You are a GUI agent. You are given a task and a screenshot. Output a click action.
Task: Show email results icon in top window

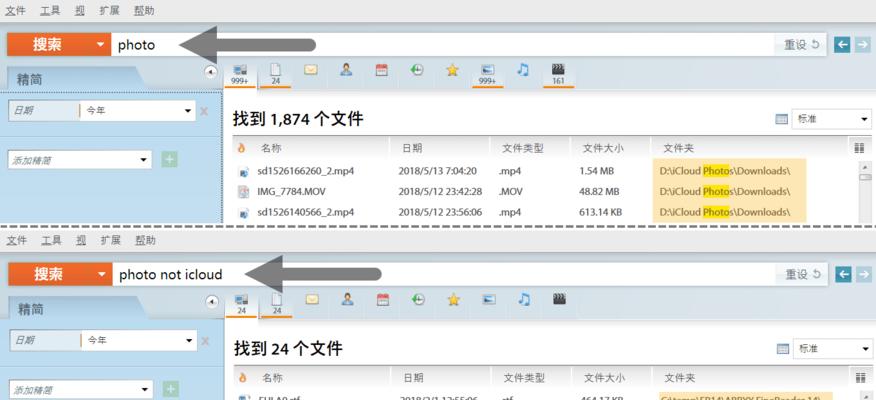tap(311, 70)
